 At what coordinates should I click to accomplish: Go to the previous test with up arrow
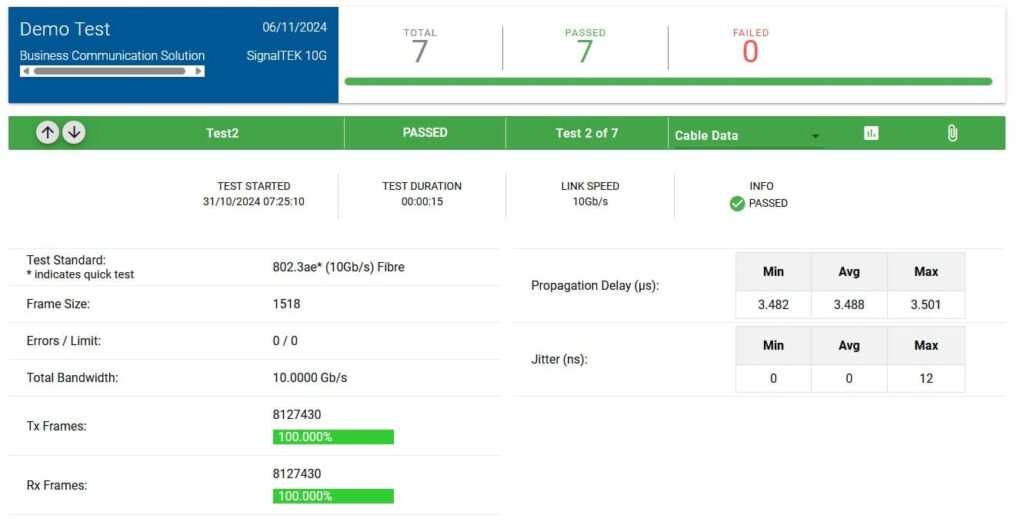pos(47,133)
